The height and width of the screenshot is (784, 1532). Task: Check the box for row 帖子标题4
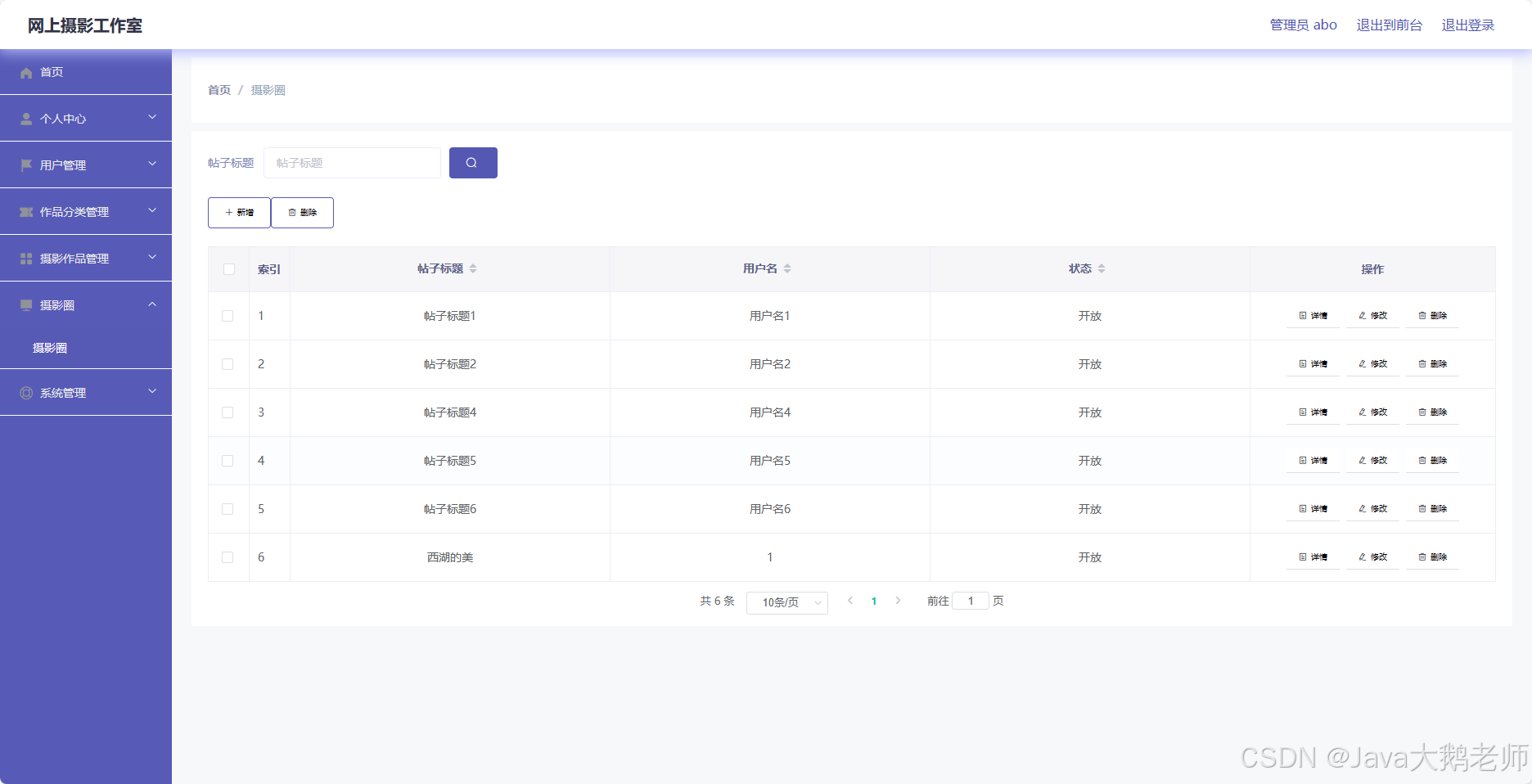click(x=228, y=412)
